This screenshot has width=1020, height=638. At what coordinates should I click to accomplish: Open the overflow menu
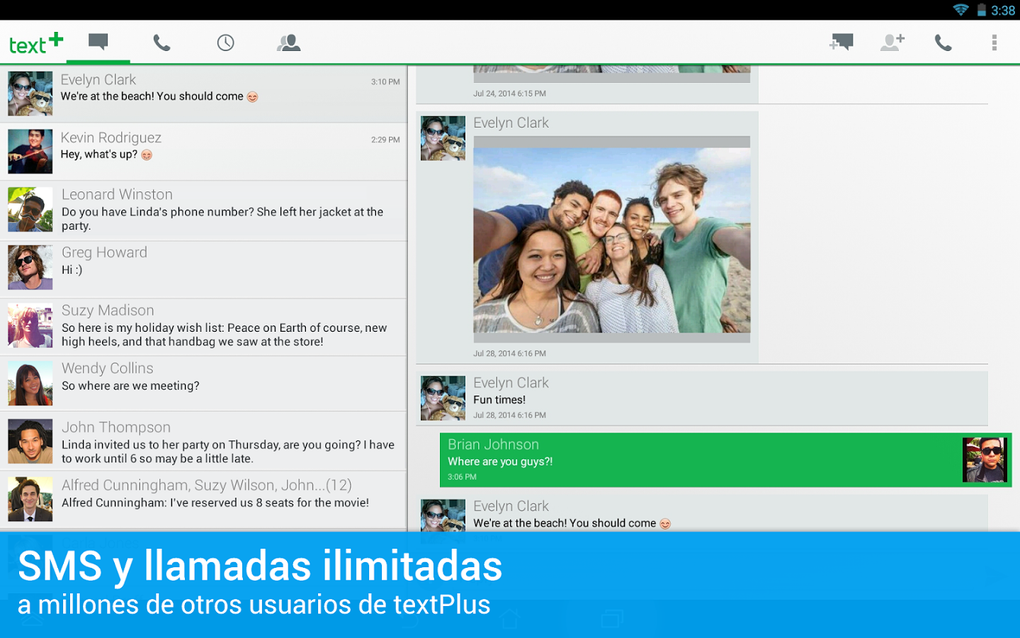994,43
